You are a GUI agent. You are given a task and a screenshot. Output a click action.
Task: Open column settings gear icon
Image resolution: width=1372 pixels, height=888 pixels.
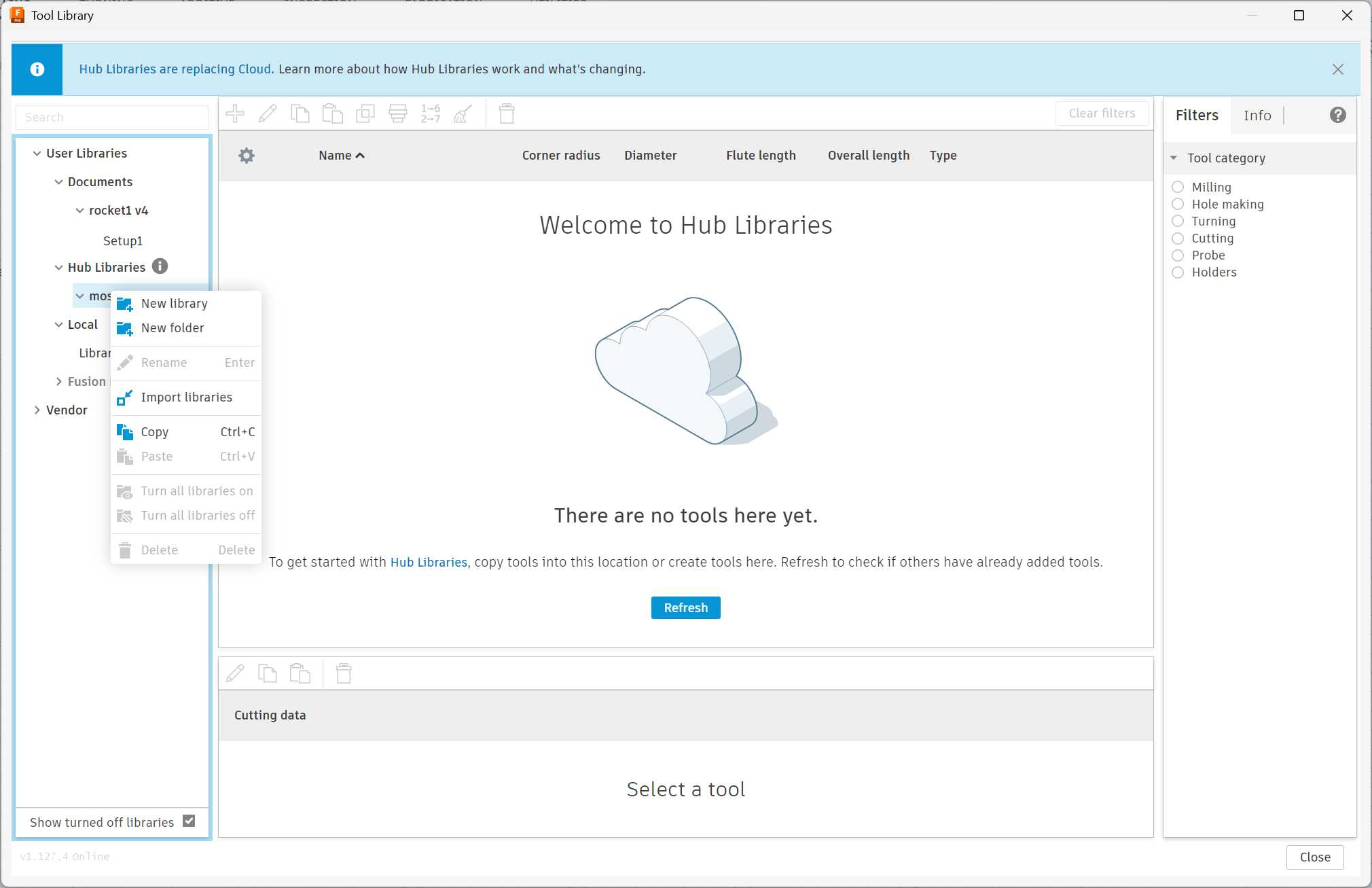tap(247, 156)
